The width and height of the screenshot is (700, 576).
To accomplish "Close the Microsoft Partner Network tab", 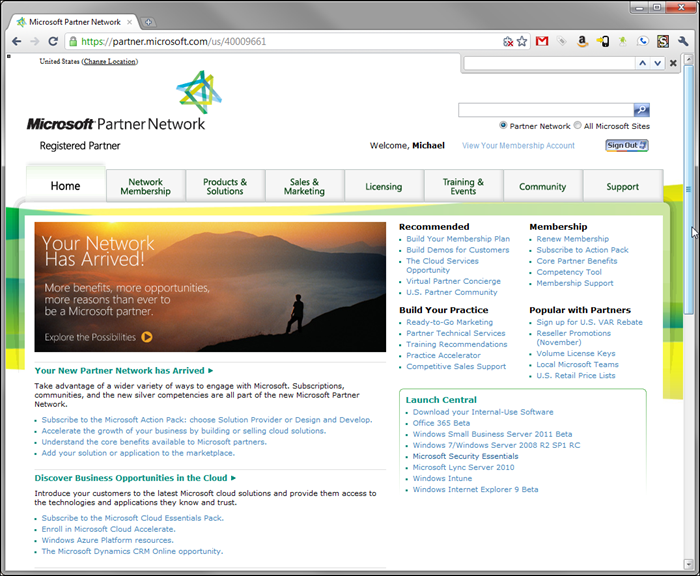I will [129, 22].
